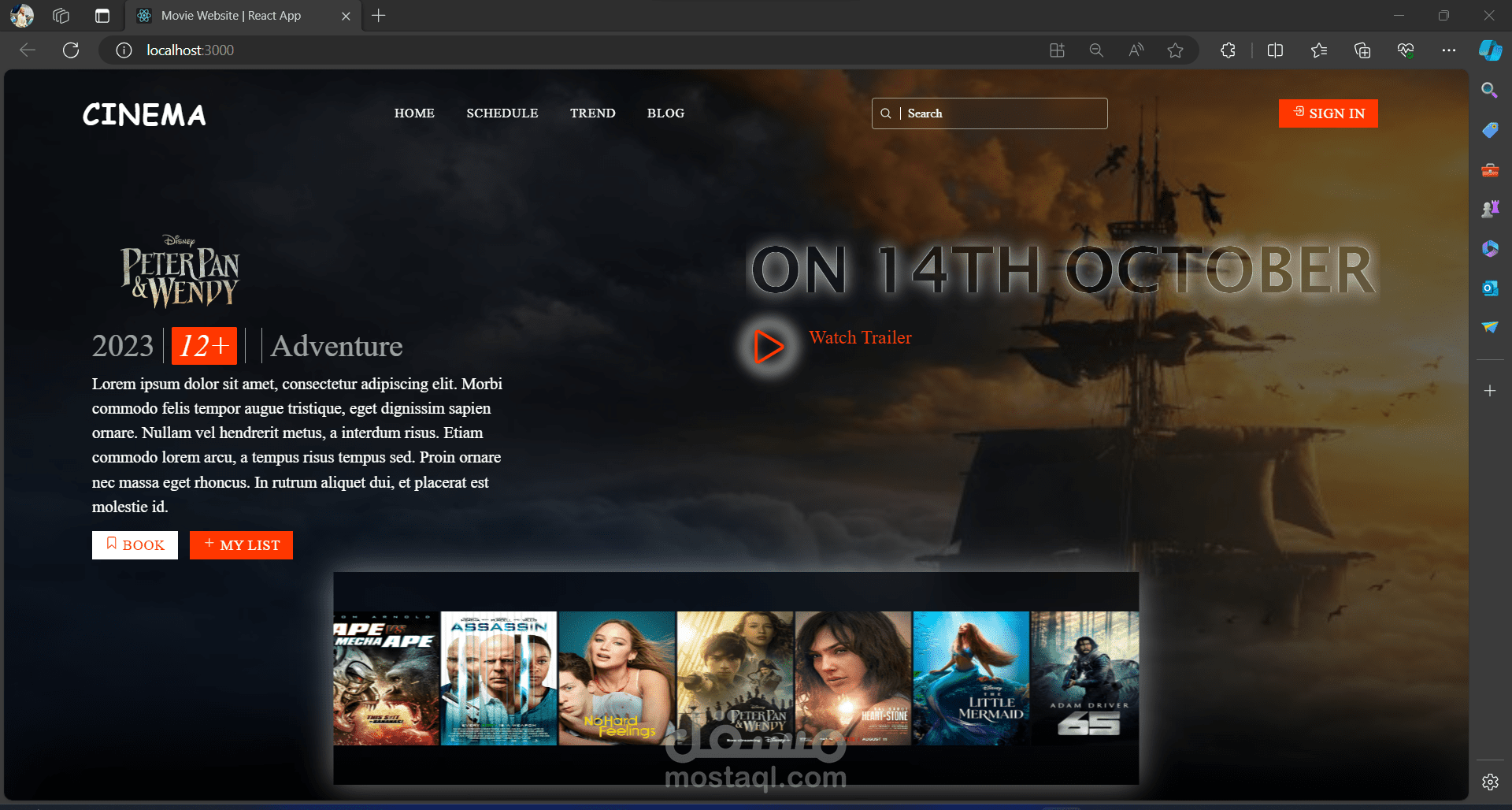Image resolution: width=1512 pixels, height=810 pixels.
Task: Add a site to the sidebar
Action: (1490, 391)
